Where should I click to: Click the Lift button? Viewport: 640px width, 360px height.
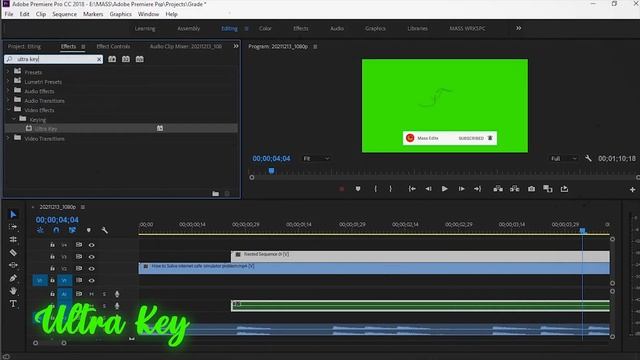click(498, 189)
